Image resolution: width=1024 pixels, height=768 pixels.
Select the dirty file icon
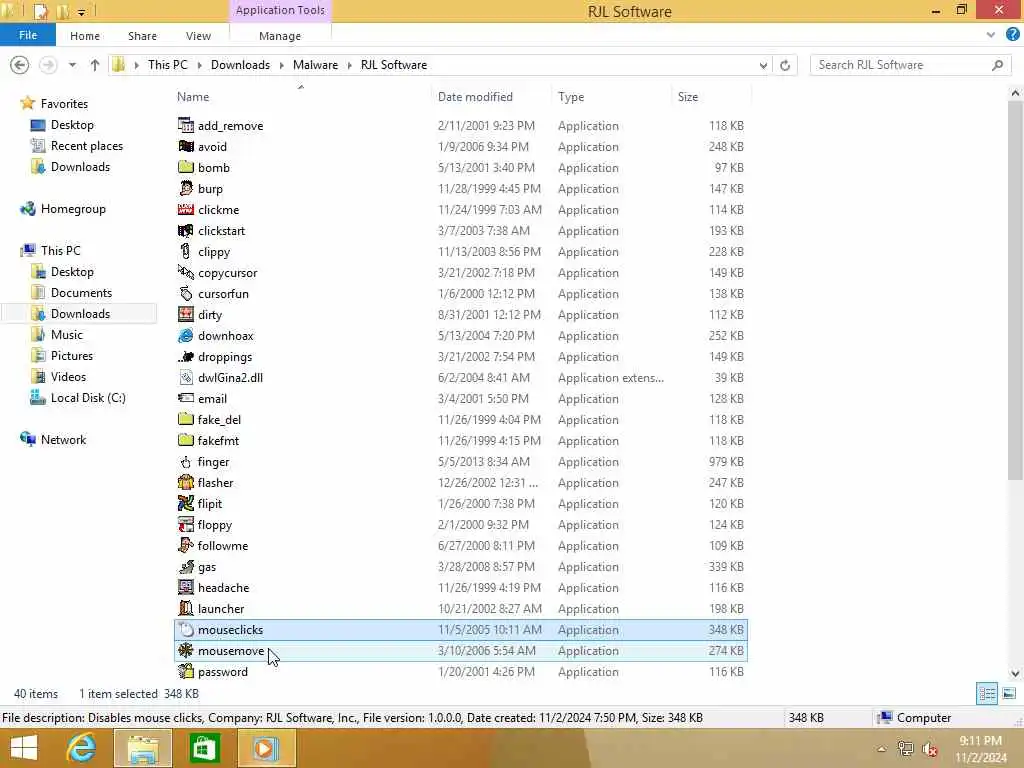pyautogui.click(x=185, y=314)
